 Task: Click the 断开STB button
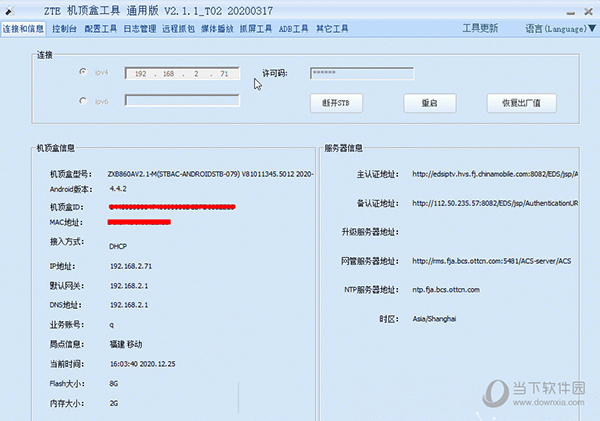[x=336, y=103]
